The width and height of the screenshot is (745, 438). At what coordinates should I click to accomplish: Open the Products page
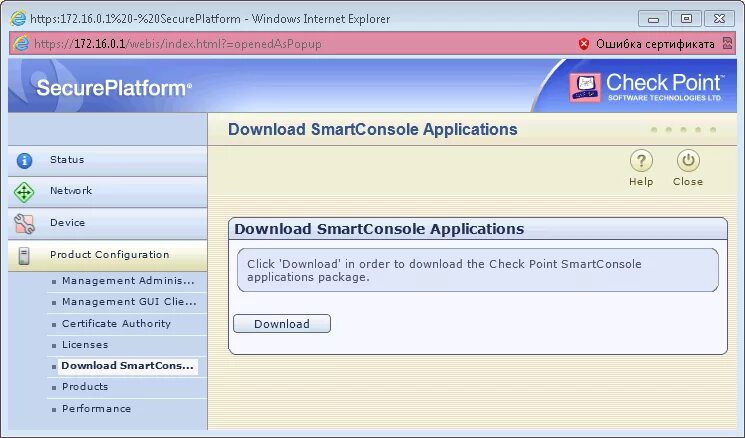[85, 387]
